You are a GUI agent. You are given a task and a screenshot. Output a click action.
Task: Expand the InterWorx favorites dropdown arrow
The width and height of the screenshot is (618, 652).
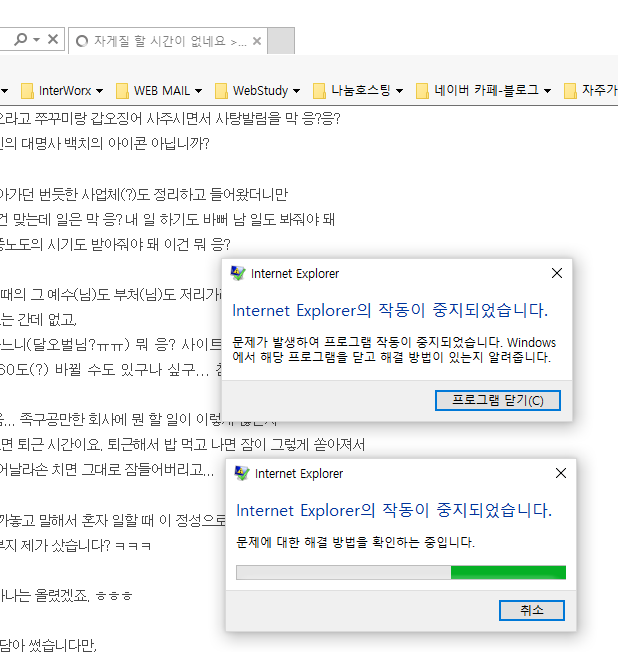99,91
